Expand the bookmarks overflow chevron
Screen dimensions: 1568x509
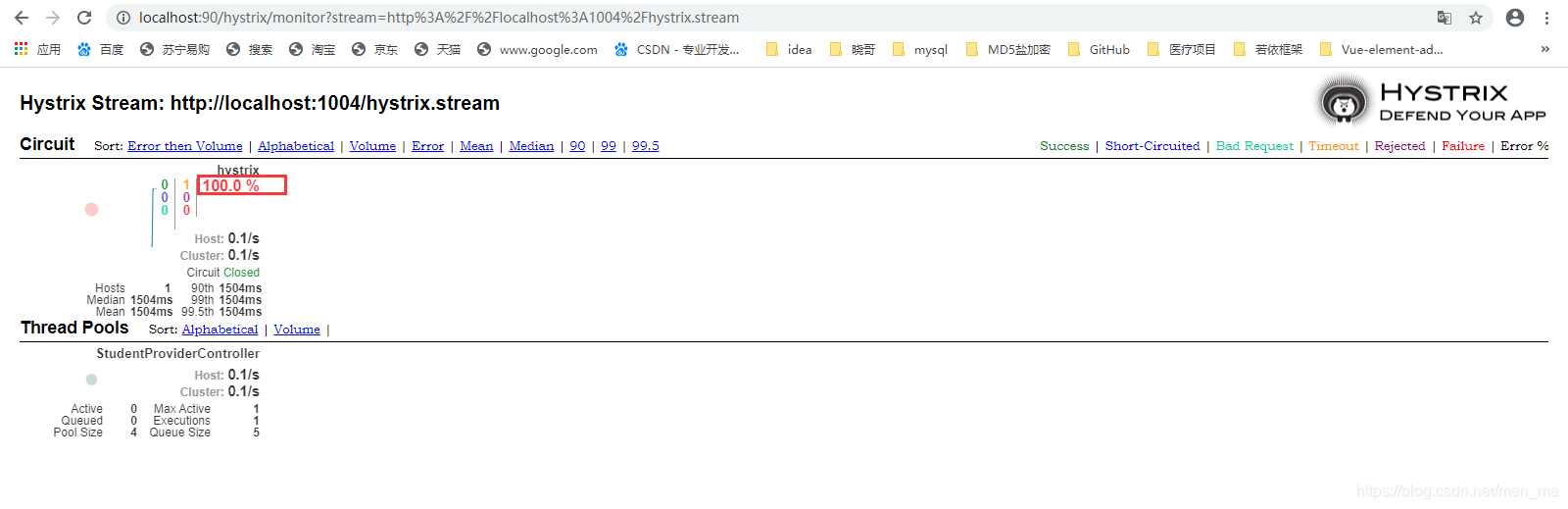click(x=1545, y=49)
